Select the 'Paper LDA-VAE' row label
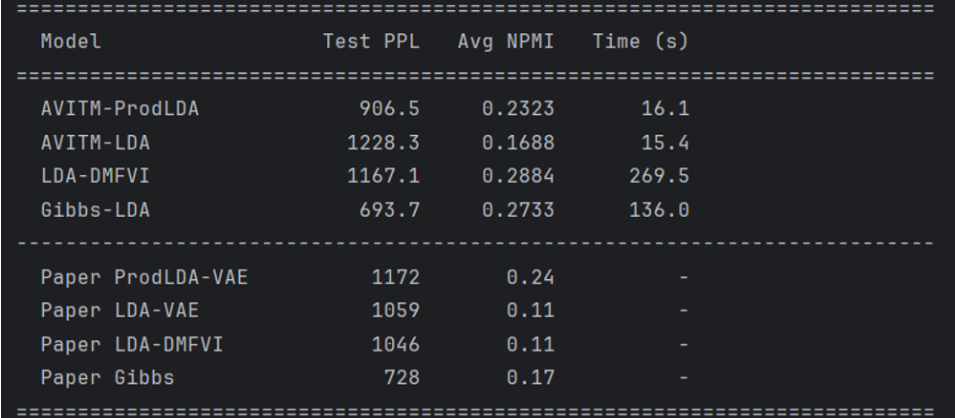 coord(120,311)
